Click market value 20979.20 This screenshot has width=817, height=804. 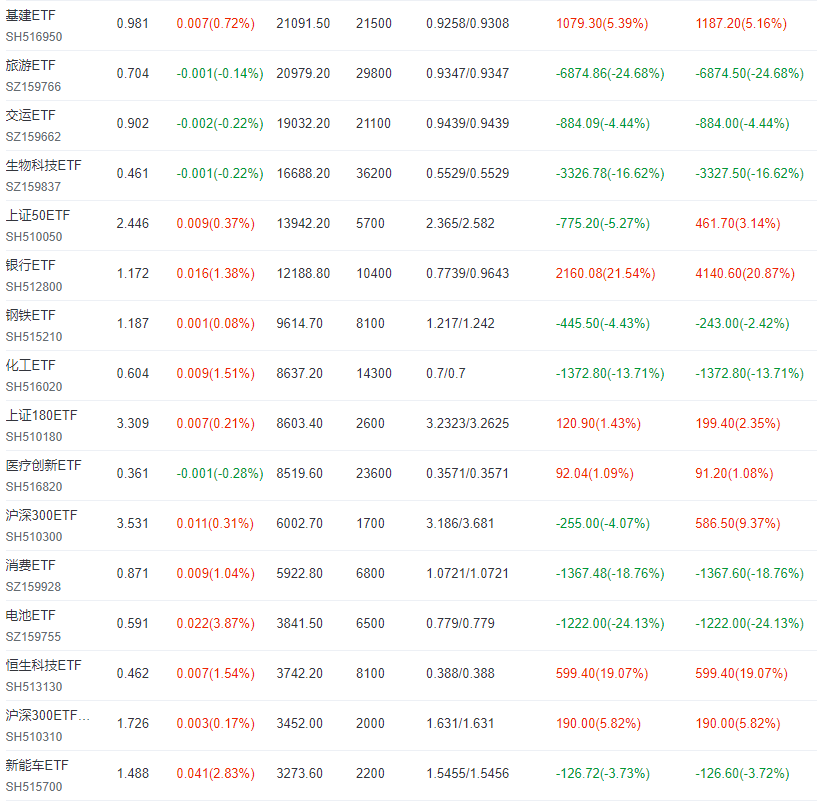pyautogui.click(x=303, y=74)
